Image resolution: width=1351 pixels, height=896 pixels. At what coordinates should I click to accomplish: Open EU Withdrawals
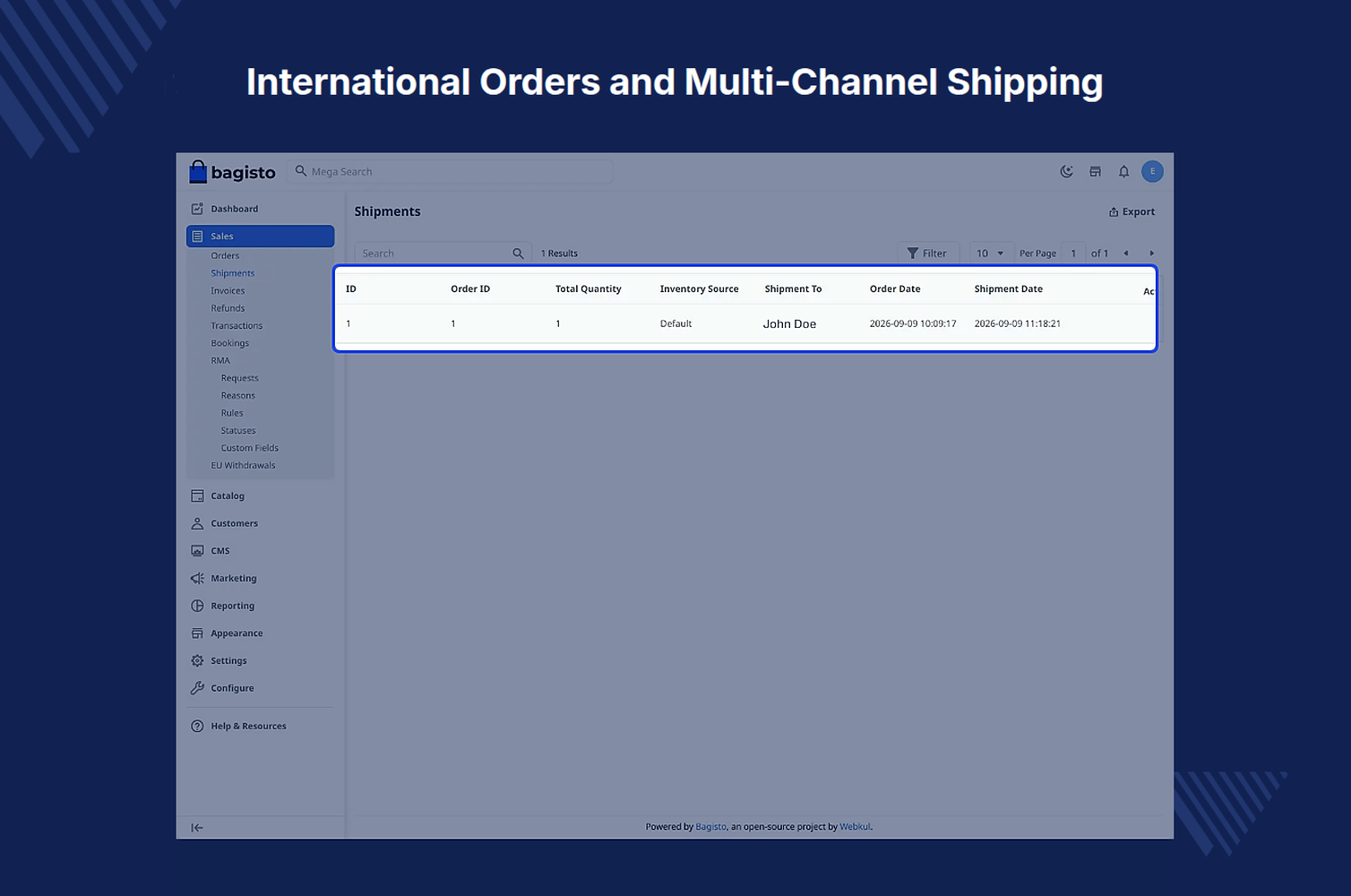(243, 465)
